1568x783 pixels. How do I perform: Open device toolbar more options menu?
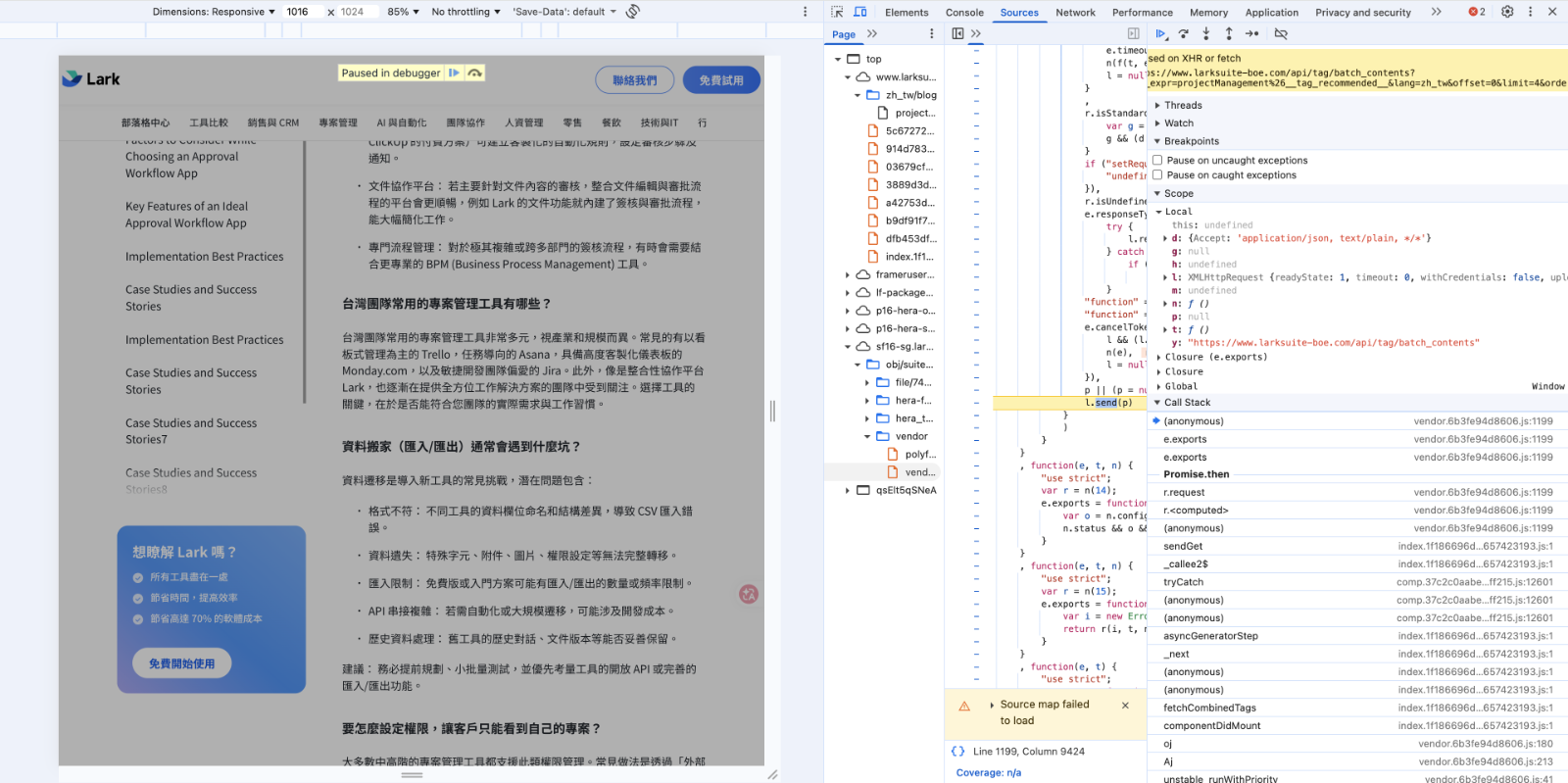[x=806, y=12]
